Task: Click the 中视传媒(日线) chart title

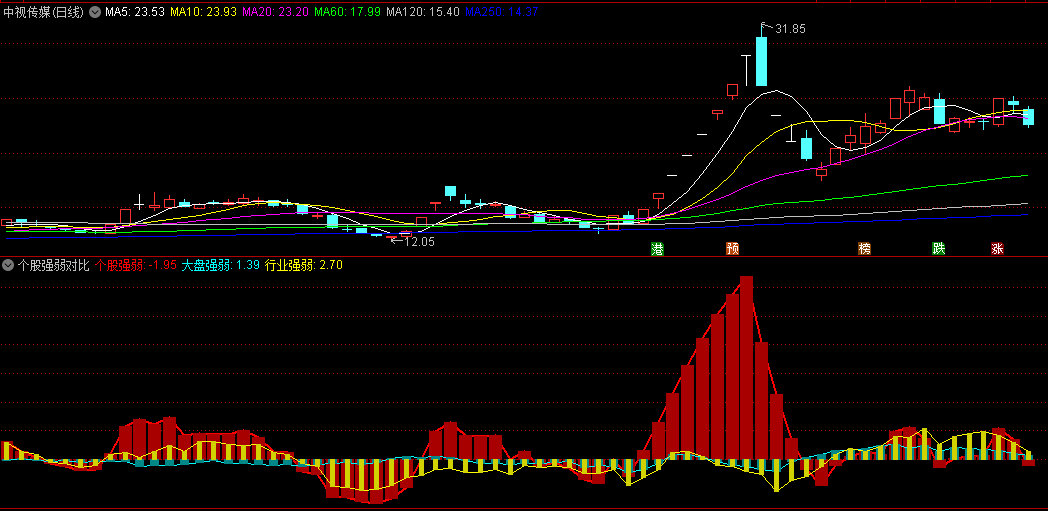Action: coord(44,12)
